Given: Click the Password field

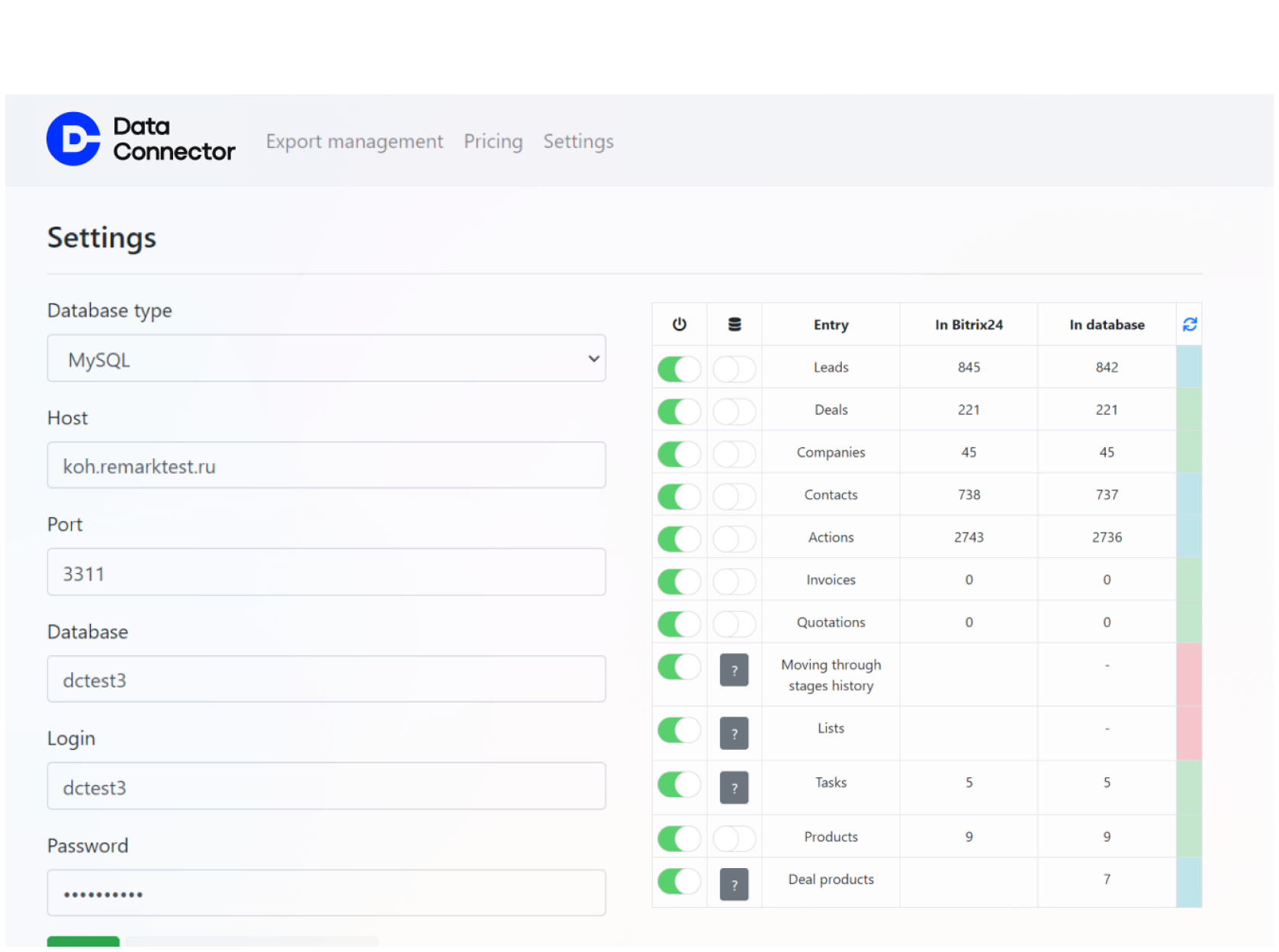Looking at the screenshot, I should click(x=326, y=893).
